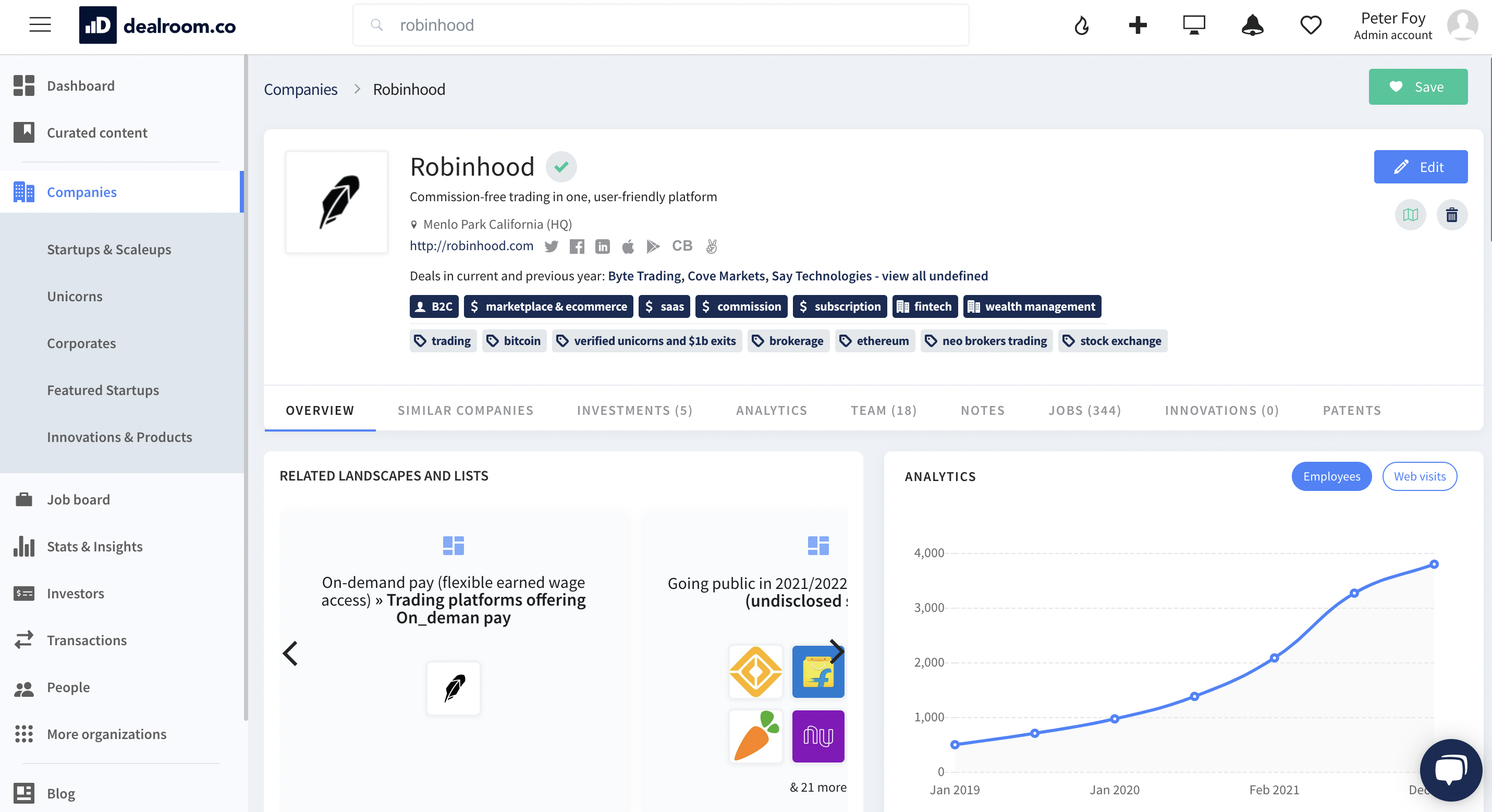
Task: Click the Edit button on Robinhood's profile
Action: click(1420, 167)
